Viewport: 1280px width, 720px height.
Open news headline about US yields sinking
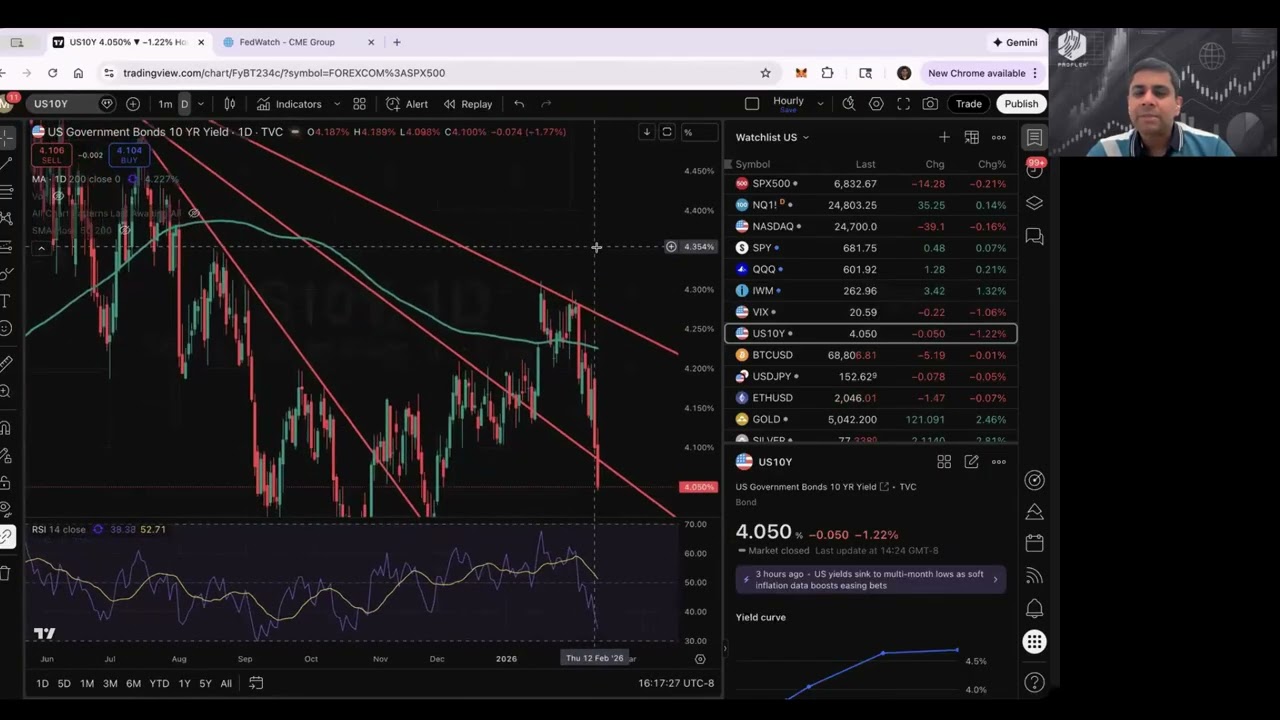[870, 580]
